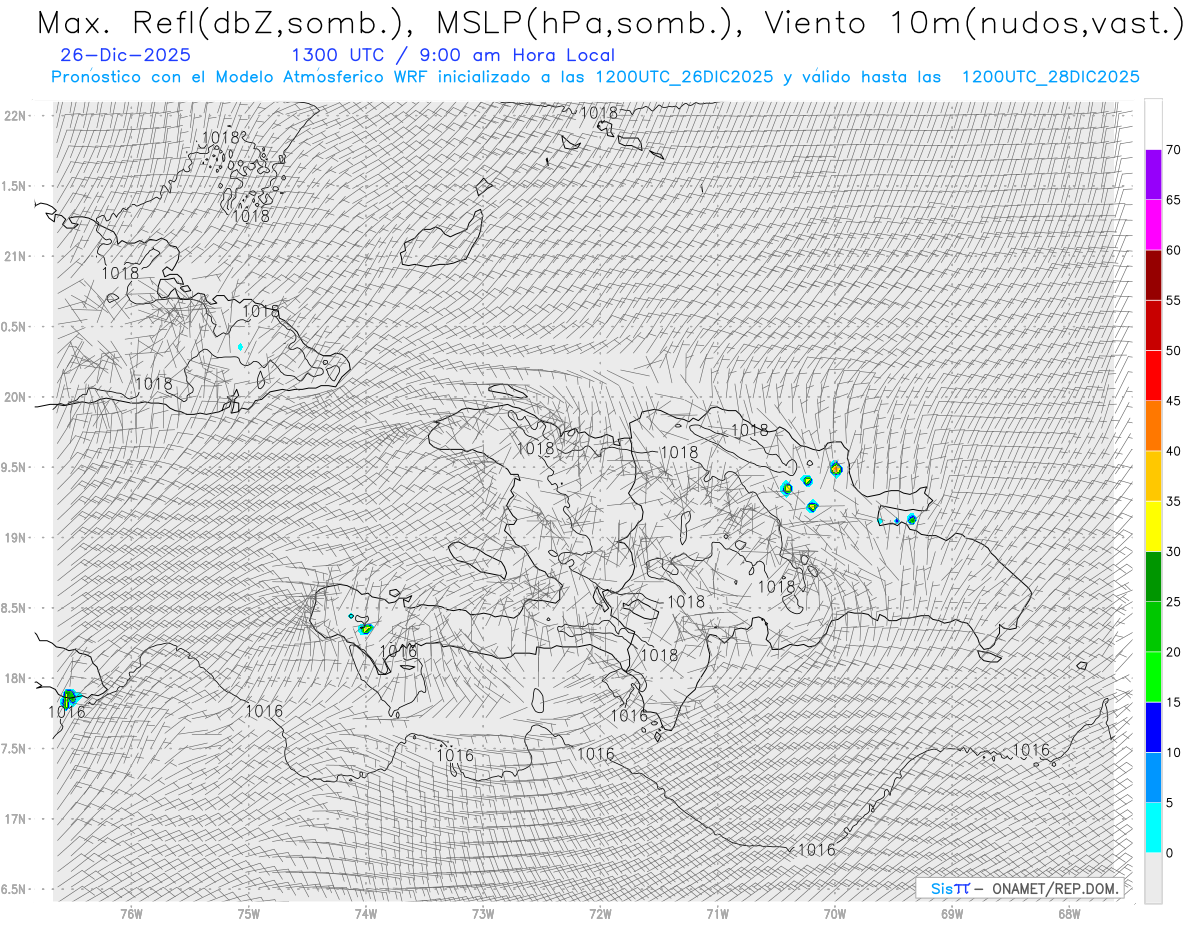
Task: Click the '70W' longitude label
Action: [835, 913]
